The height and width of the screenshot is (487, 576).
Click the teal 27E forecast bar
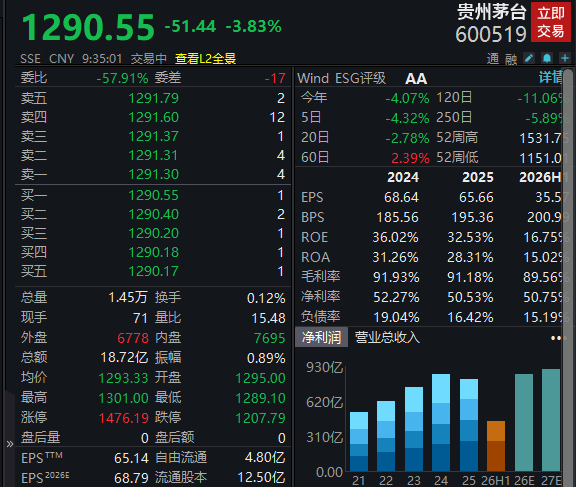pos(551,420)
